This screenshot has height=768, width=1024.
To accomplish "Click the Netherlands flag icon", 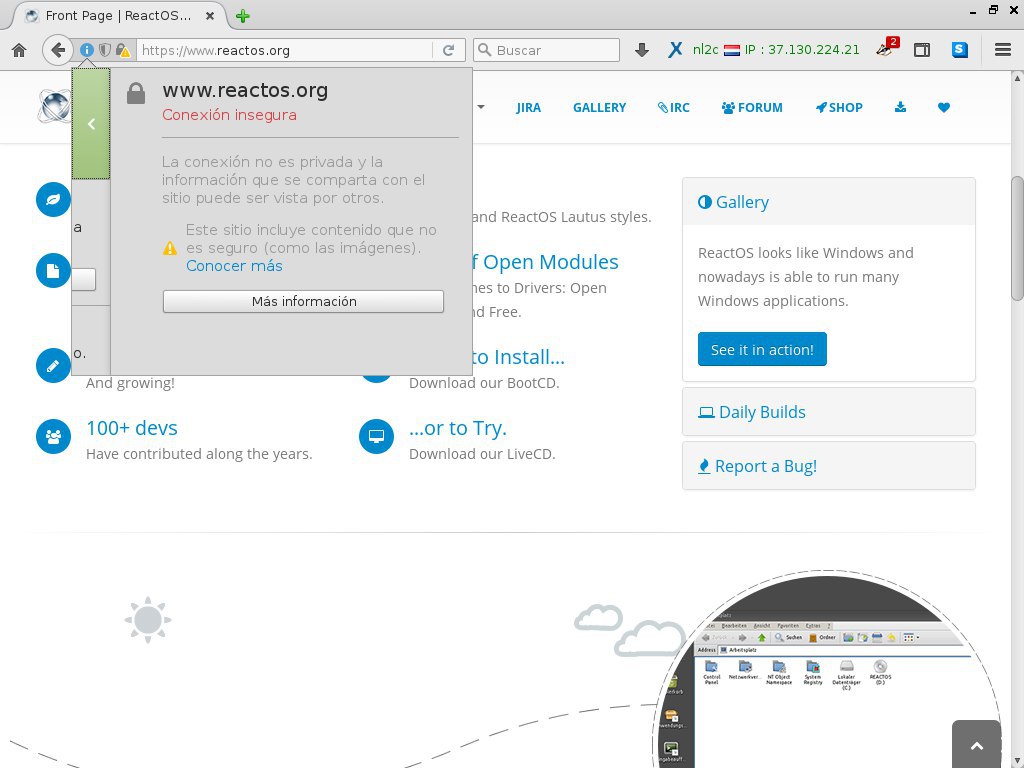I will click(x=732, y=50).
